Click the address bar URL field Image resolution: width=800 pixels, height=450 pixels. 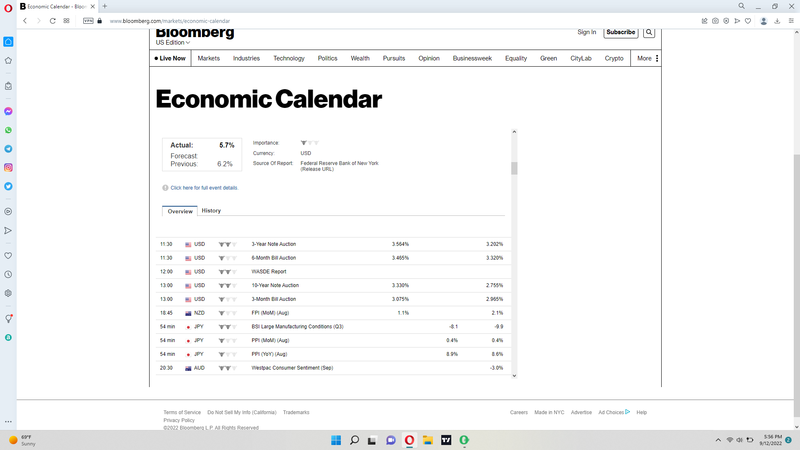[x=170, y=21]
